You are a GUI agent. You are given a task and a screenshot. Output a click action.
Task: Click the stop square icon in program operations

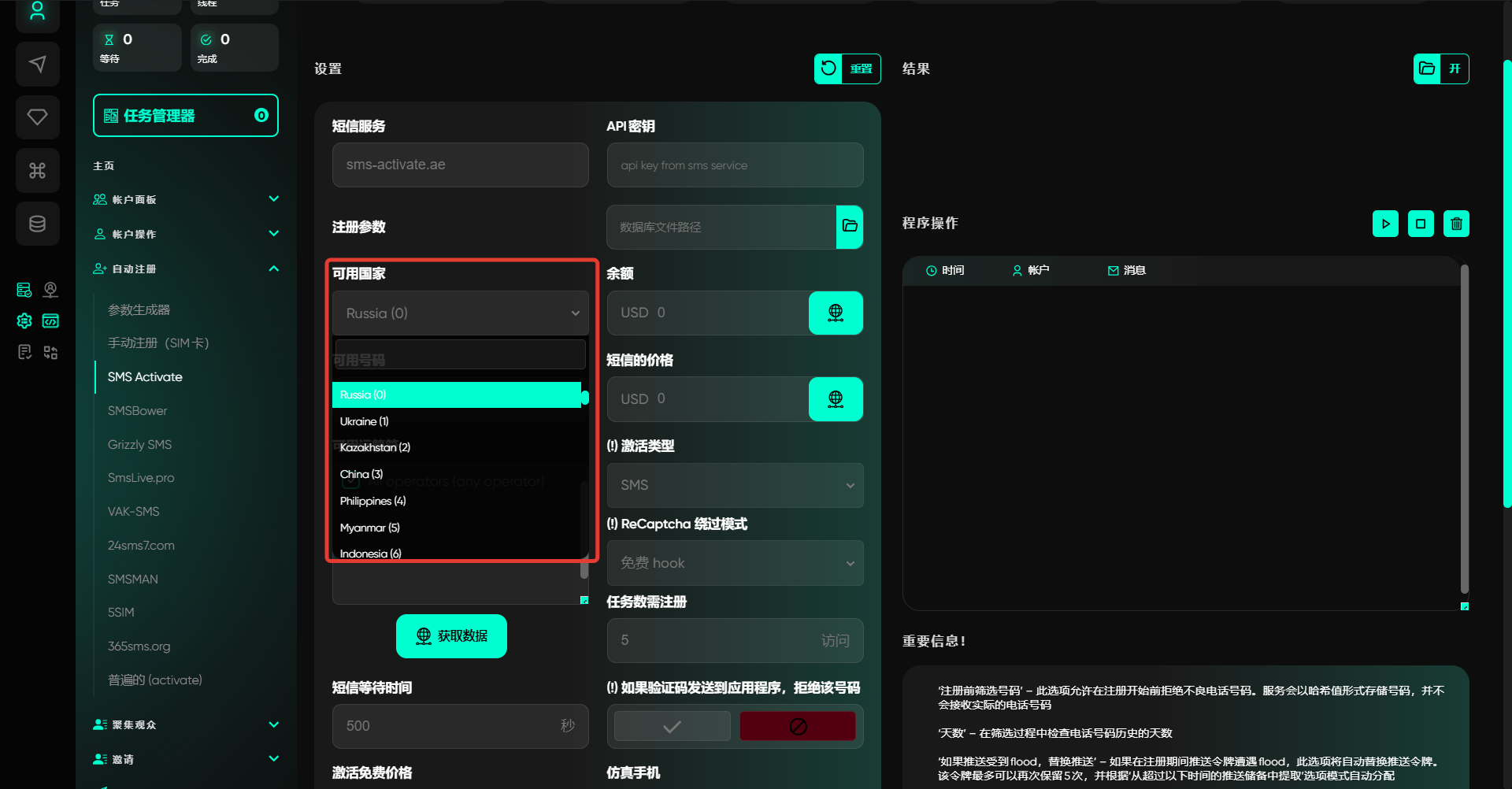pos(1421,224)
